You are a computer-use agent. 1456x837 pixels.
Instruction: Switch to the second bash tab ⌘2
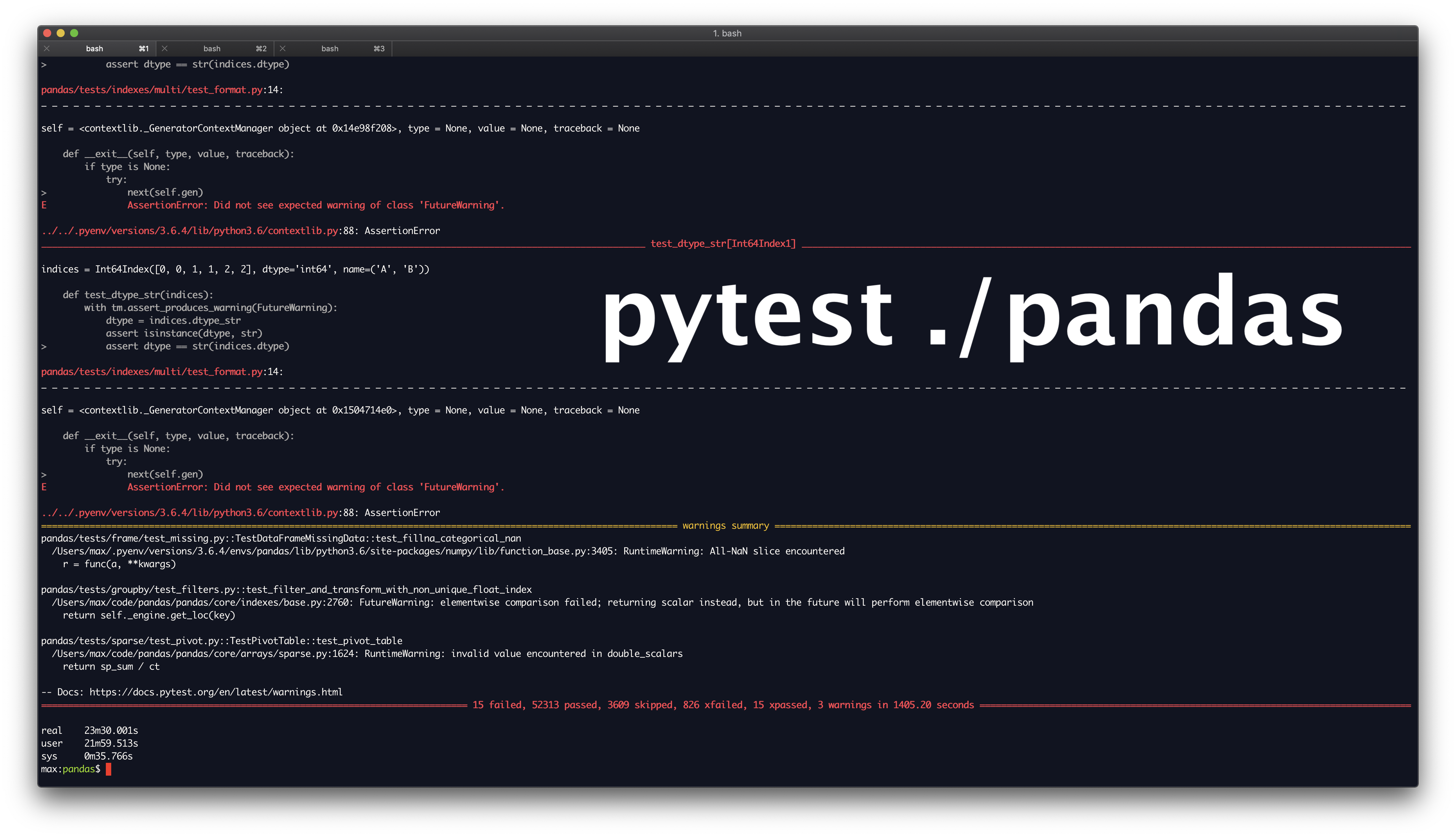tap(215, 49)
